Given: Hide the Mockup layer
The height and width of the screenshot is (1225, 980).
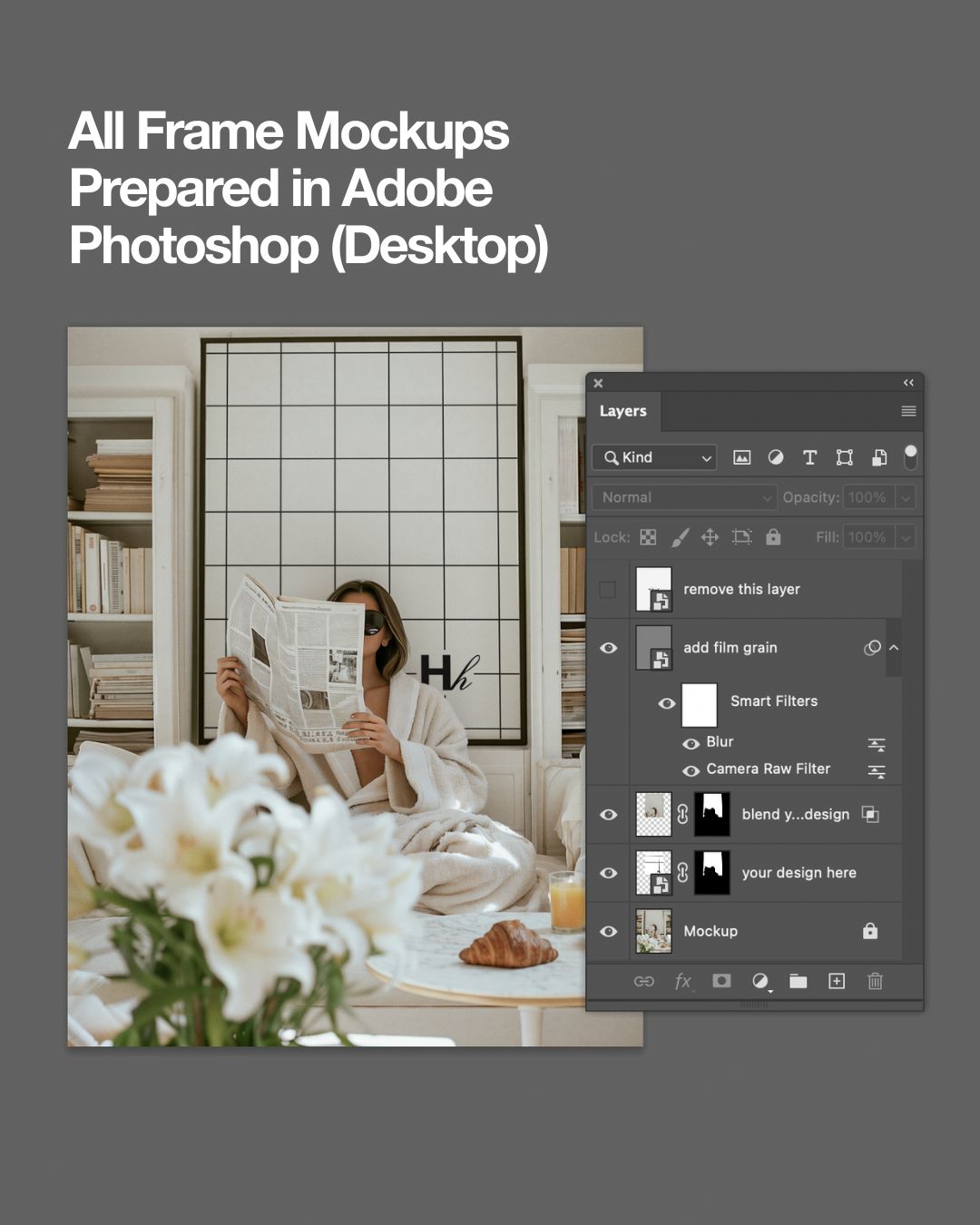Looking at the screenshot, I should [608, 931].
